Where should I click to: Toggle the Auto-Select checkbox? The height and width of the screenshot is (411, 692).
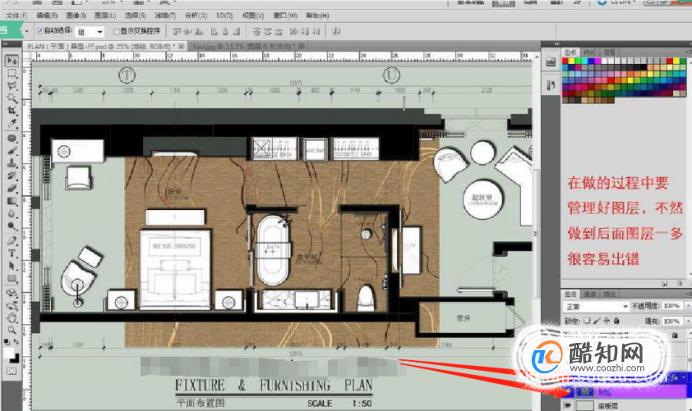pyautogui.click(x=40, y=30)
